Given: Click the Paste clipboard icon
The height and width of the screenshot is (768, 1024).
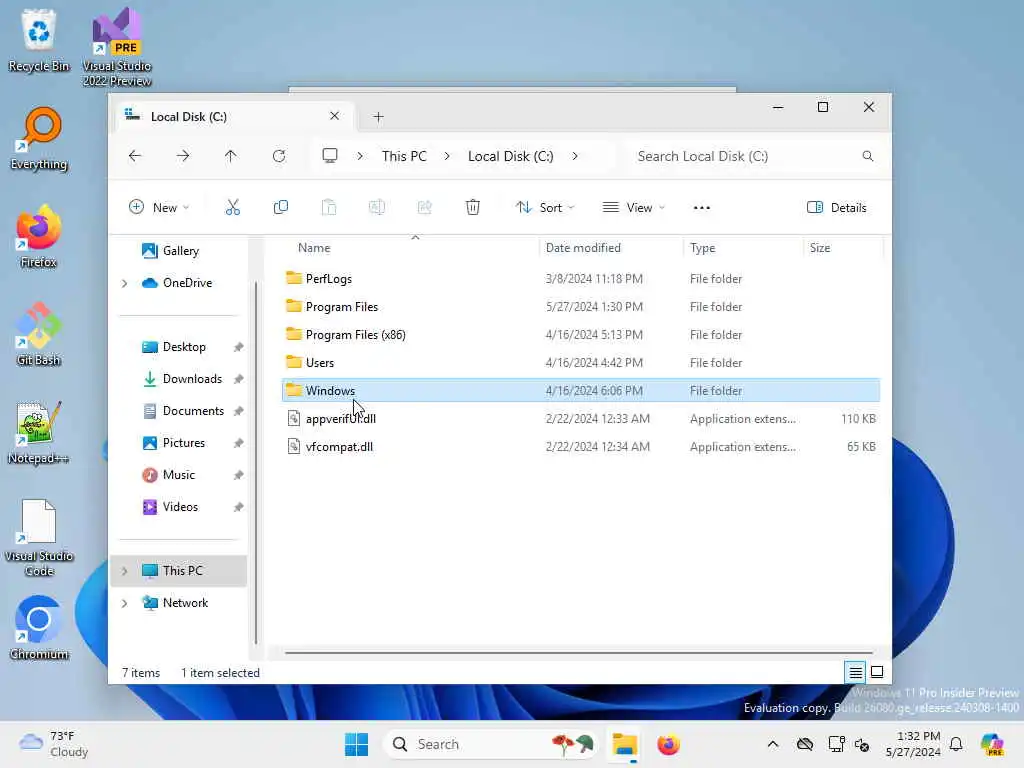Looking at the screenshot, I should [x=329, y=208].
